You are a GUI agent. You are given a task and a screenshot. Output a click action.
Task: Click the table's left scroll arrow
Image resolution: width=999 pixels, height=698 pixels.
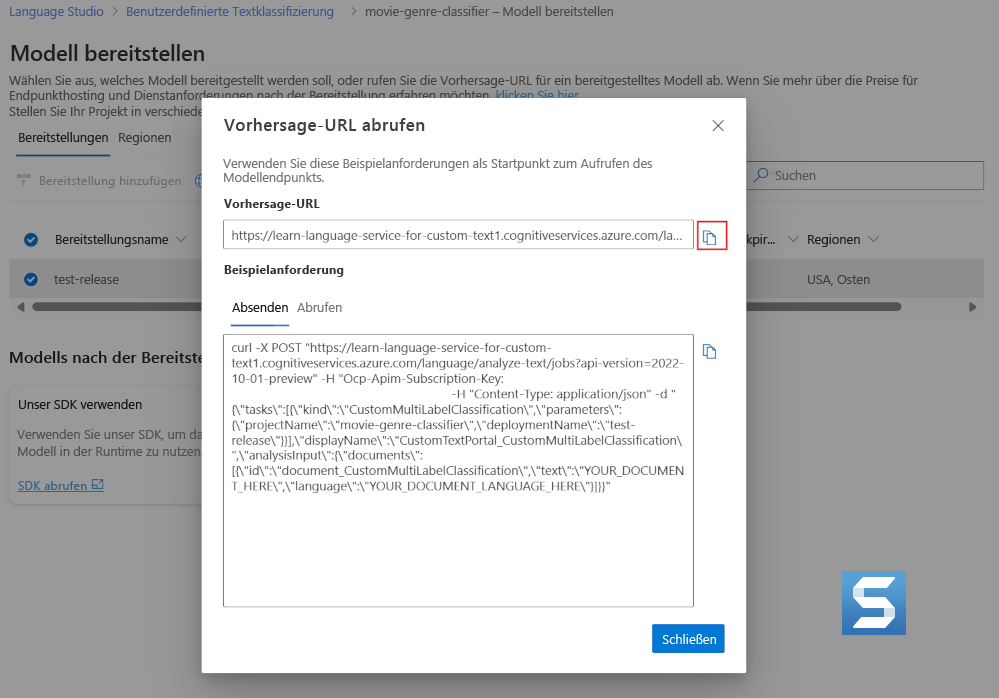click(20, 307)
